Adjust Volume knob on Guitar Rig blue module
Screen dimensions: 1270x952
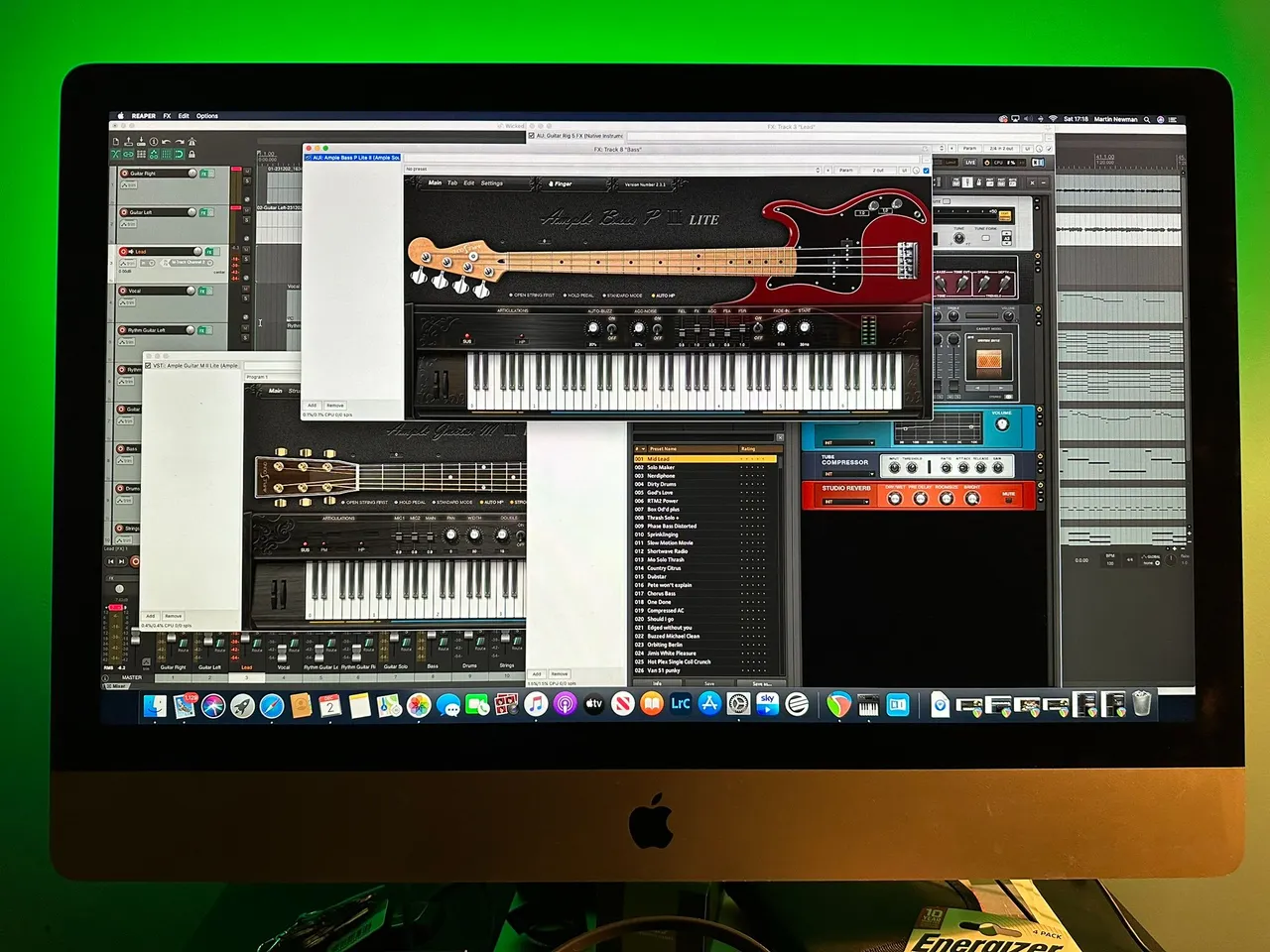1002,423
